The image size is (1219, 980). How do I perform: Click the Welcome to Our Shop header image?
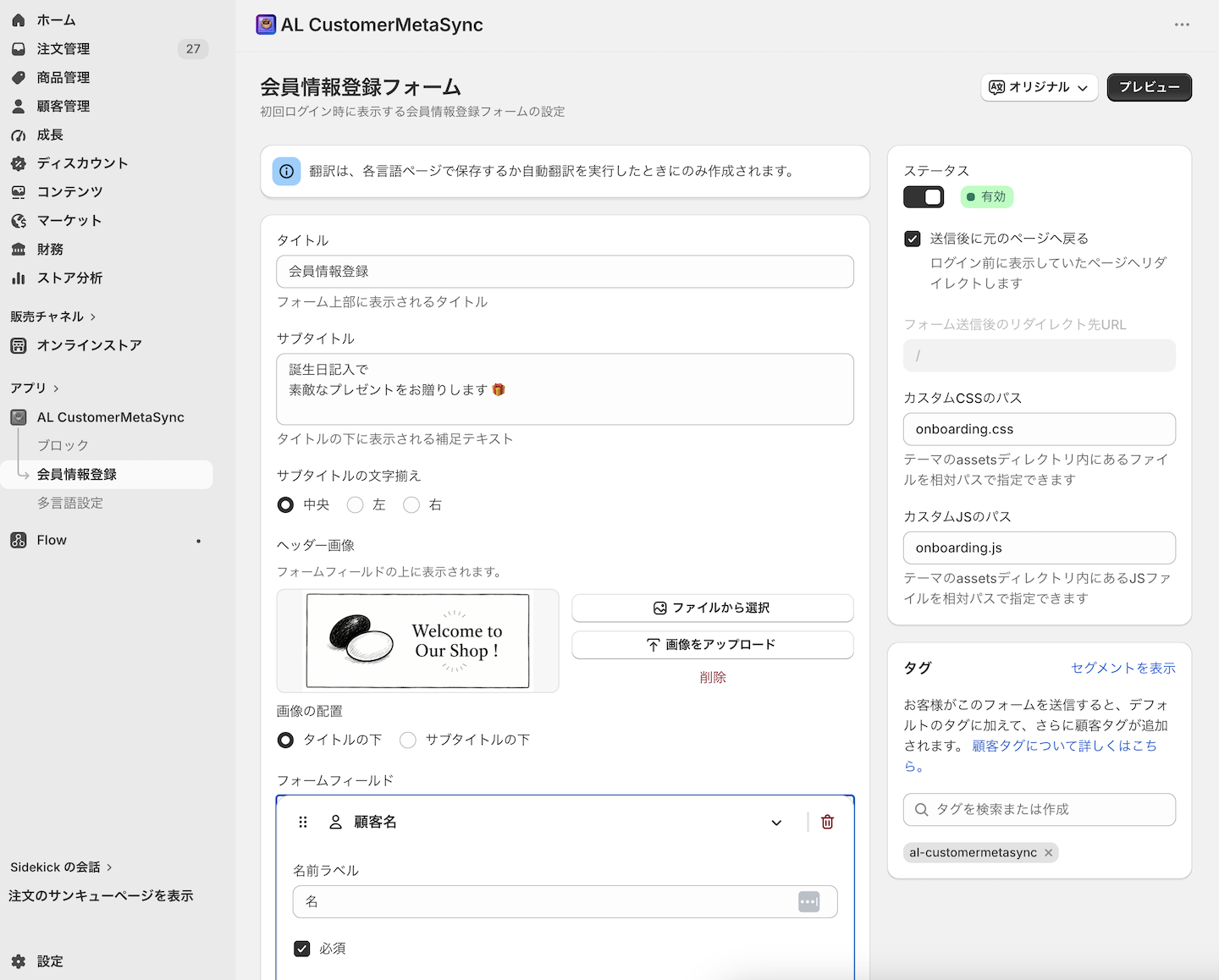[x=417, y=641]
